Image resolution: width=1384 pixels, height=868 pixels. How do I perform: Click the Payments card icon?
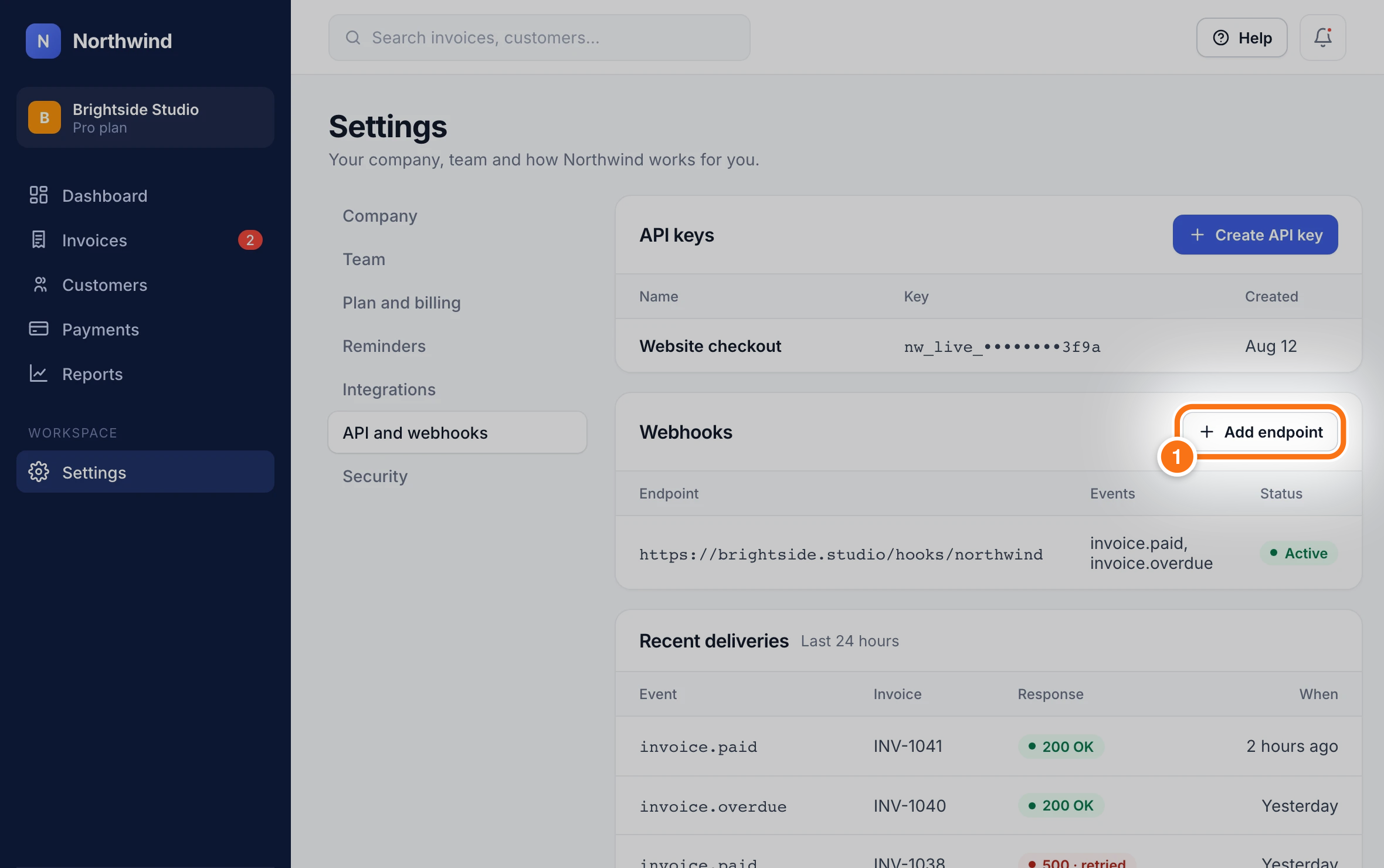pyautogui.click(x=39, y=329)
